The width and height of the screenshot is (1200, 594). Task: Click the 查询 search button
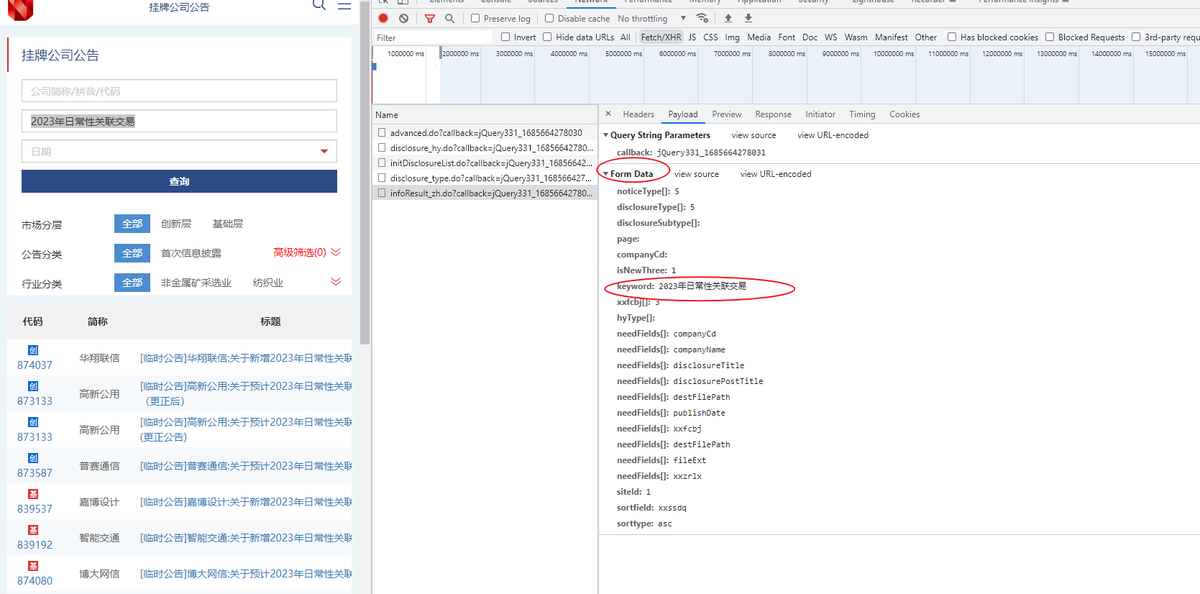coord(179,181)
